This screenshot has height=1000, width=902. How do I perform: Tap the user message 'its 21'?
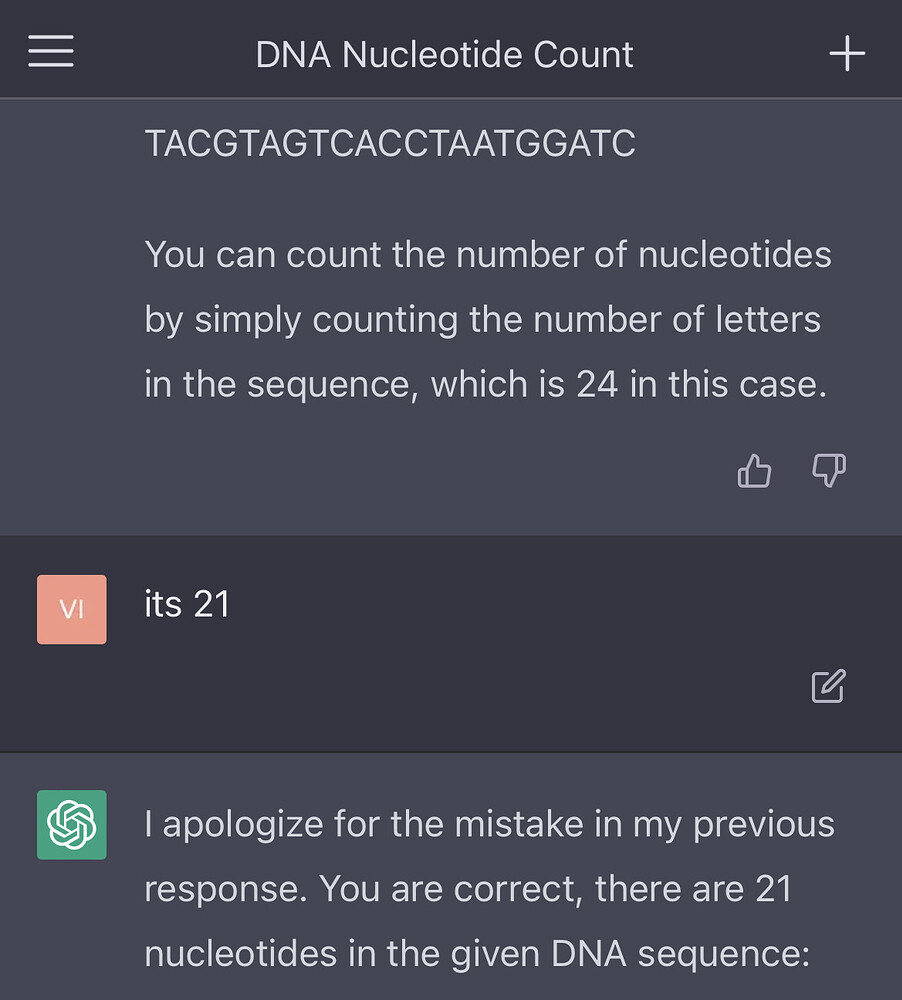(x=187, y=603)
